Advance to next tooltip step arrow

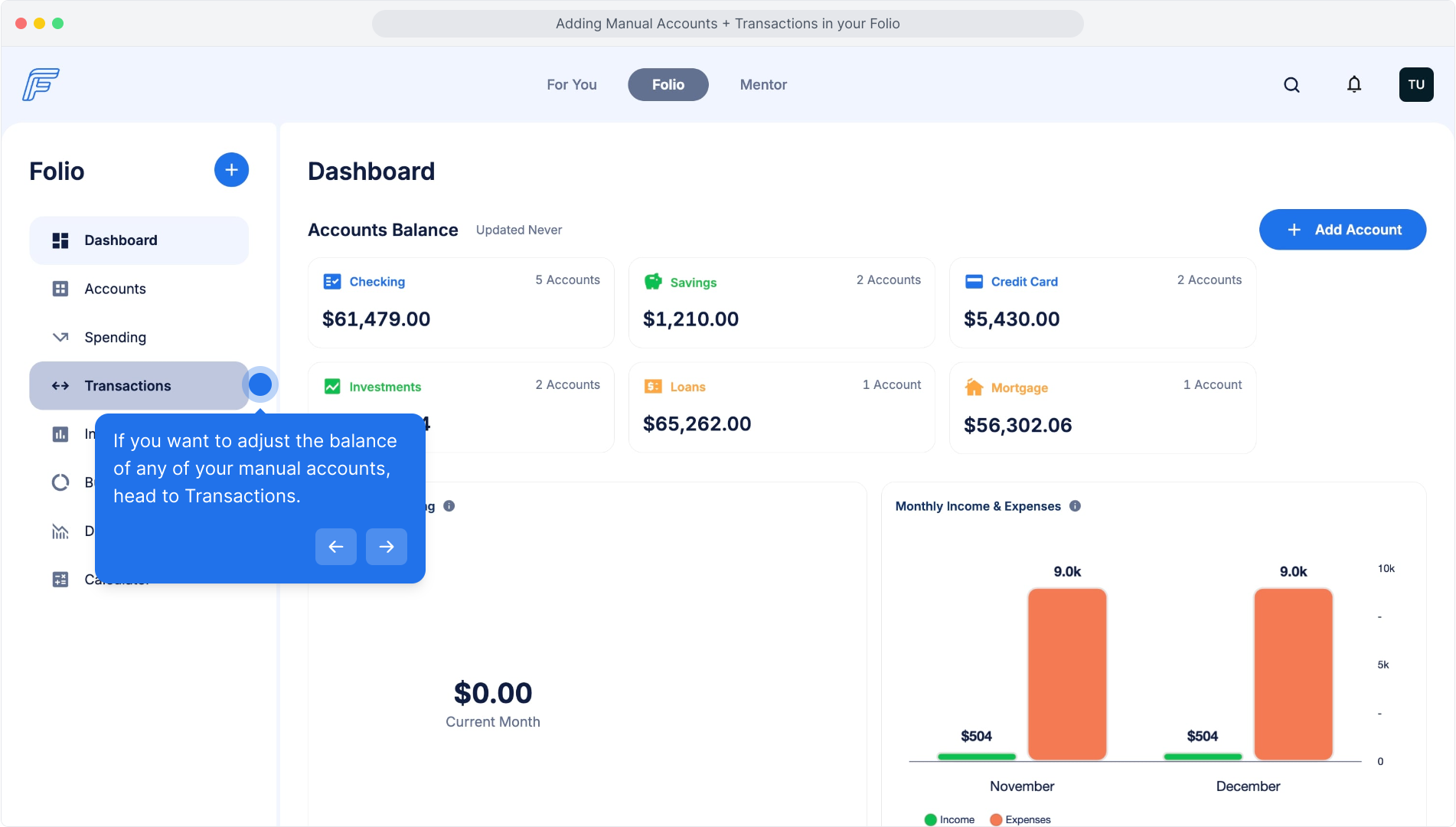pos(386,547)
